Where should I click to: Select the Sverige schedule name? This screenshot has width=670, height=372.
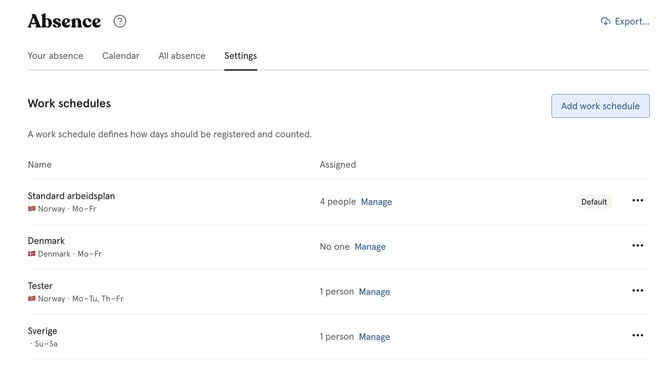tap(42, 331)
